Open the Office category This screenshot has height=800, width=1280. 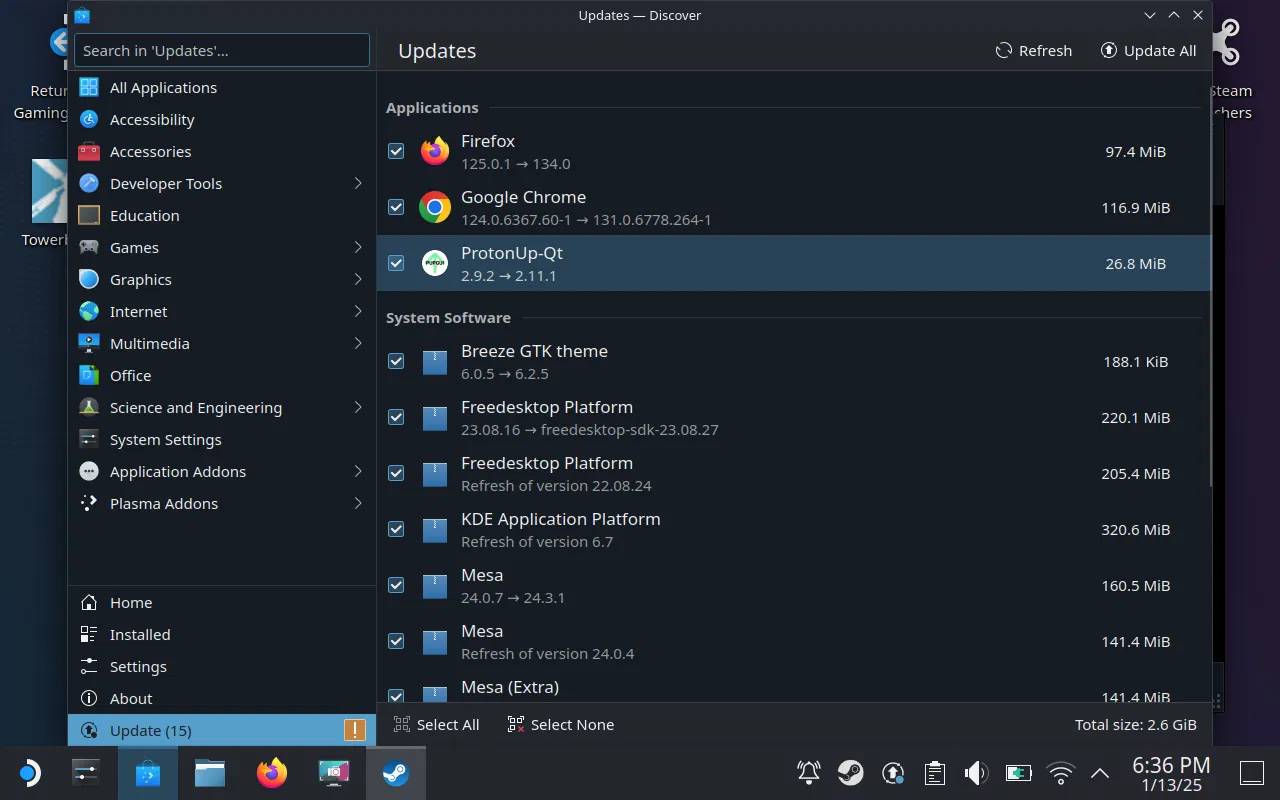222,376
